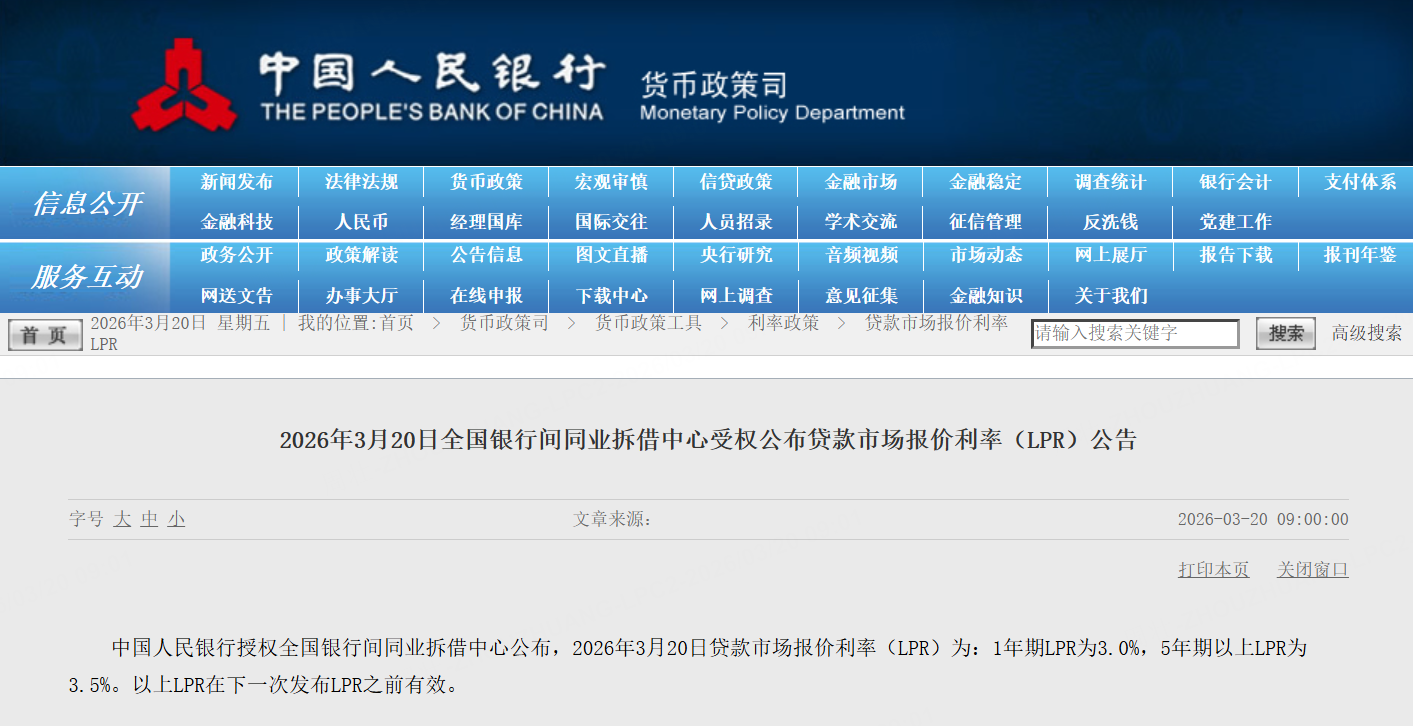Set font size to 小
The width and height of the screenshot is (1413, 726).
(x=176, y=519)
